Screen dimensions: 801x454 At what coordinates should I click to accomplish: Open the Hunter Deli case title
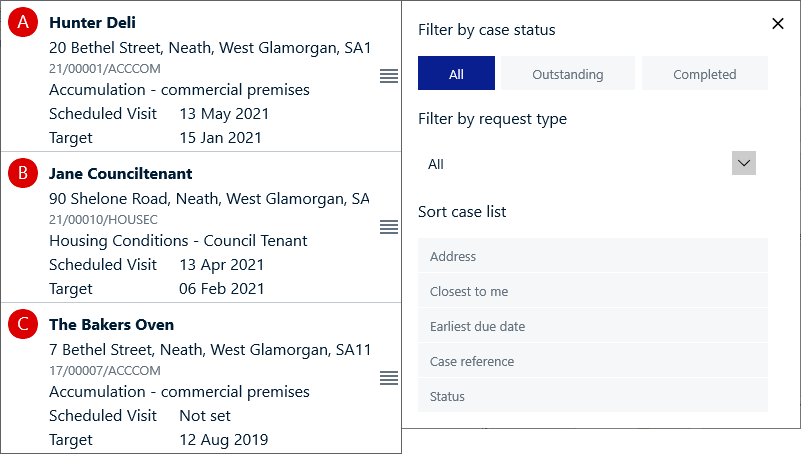pos(92,22)
